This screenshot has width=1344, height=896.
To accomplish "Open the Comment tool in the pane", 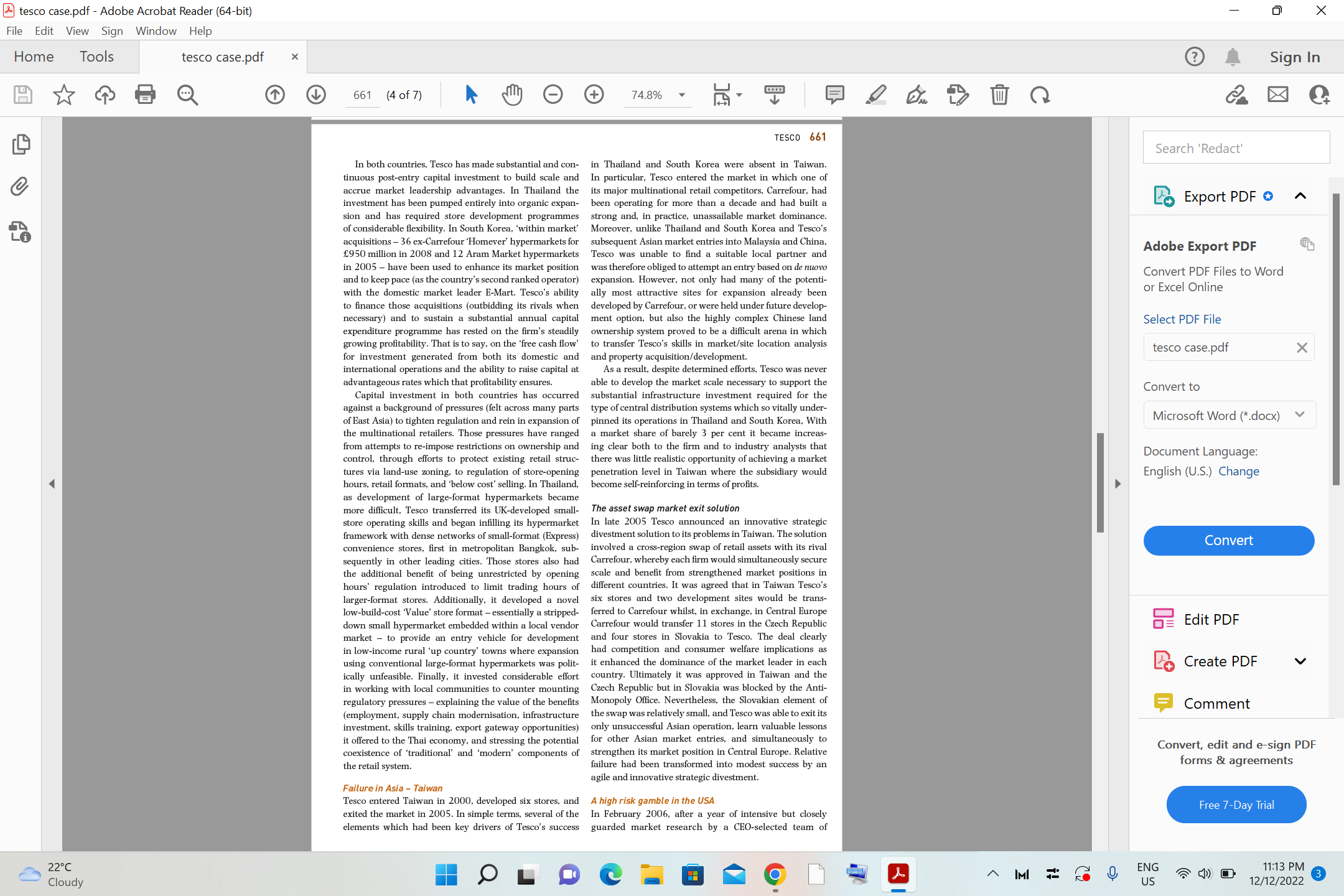I will point(1216,703).
